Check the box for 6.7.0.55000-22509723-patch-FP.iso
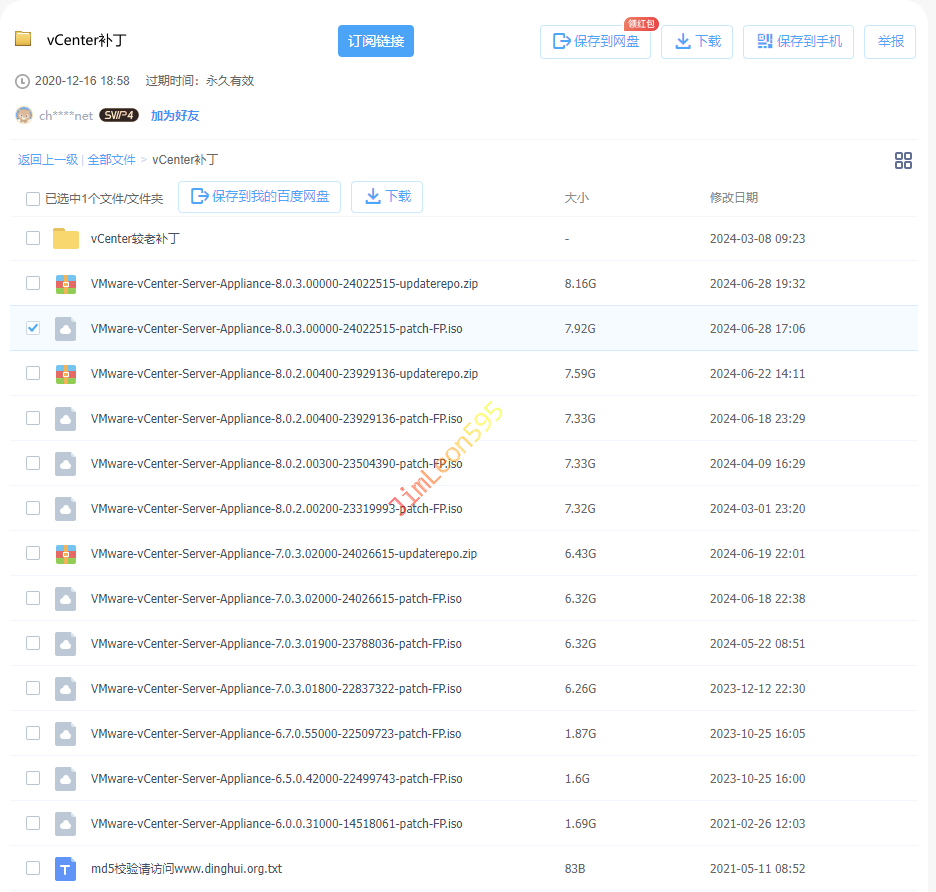The width and height of the screenshot is (936, 892). coord(33,733)
